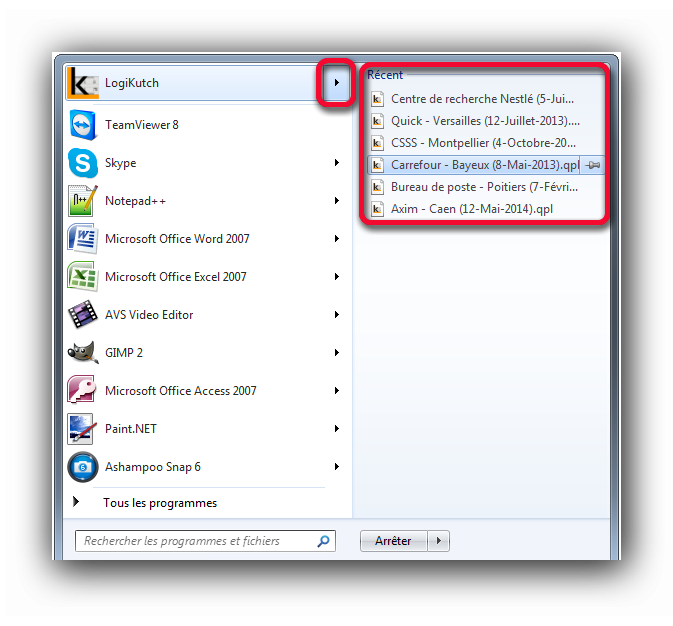This screenshot has width=673, height=626.
Task: Launch TeamViewer 8 from its icon
Action: (x=82, y=125)
